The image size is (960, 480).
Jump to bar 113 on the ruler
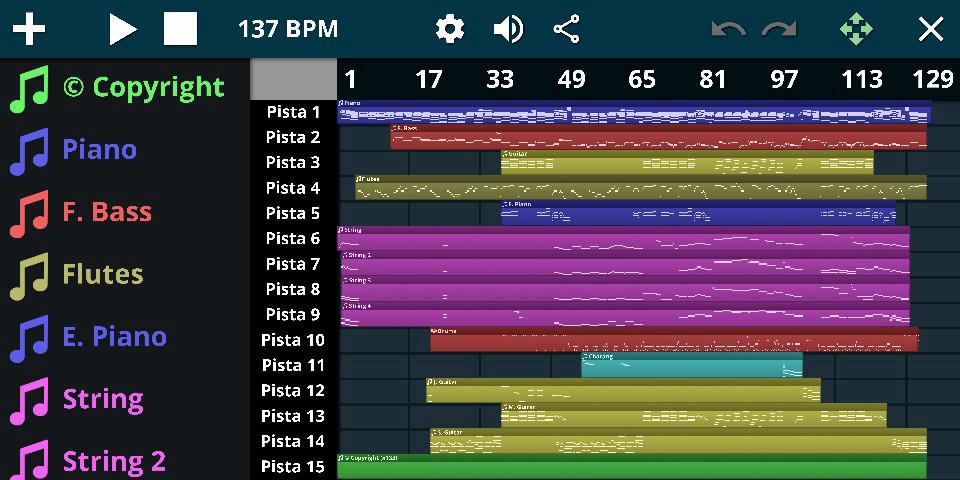[x=862, y=79]
